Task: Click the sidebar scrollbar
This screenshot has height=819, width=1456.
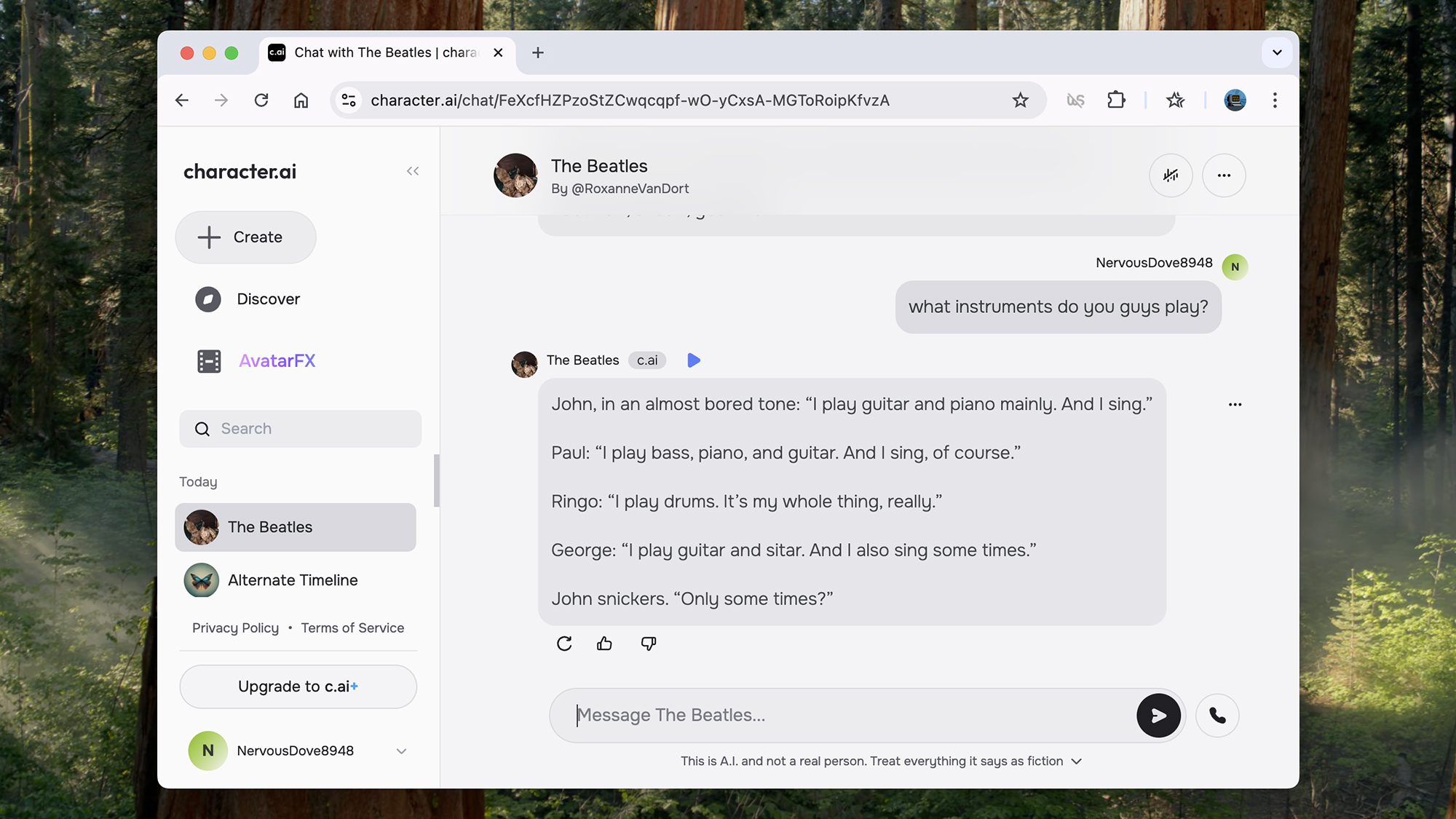Action: coord(437,480)
